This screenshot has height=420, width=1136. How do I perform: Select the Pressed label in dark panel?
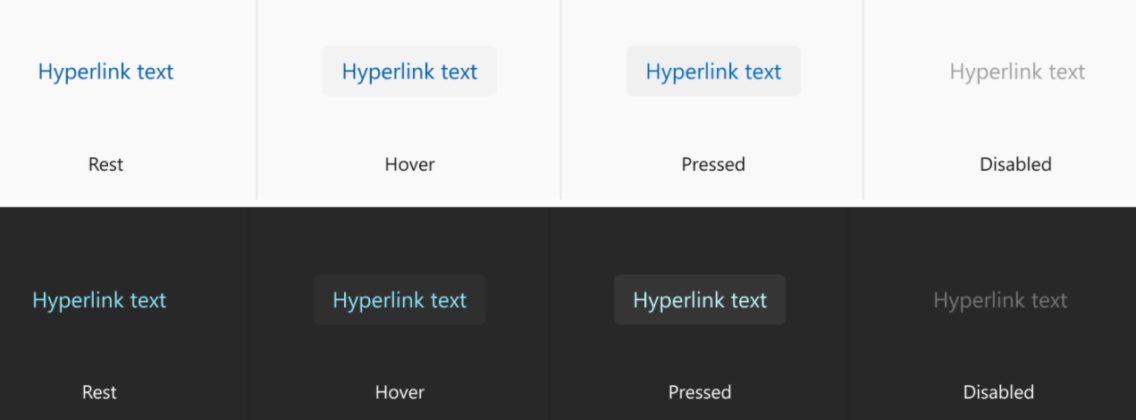[x=700, y=392]
